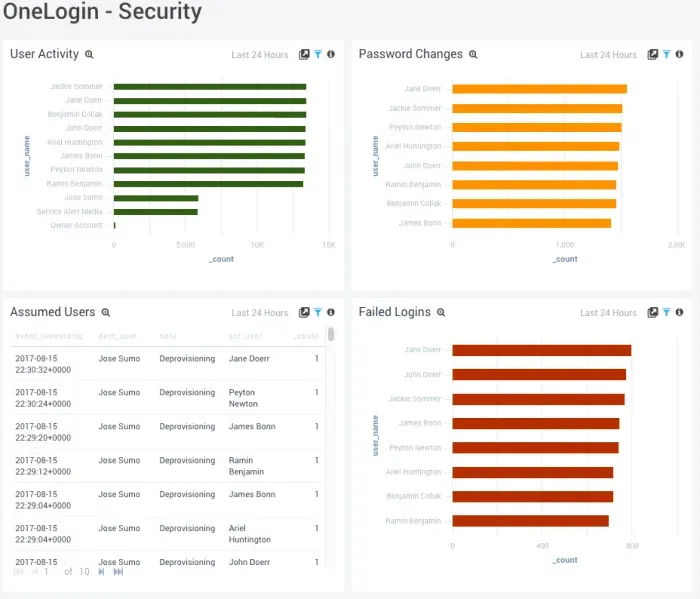This screenshot has width=700, height=599.
Task: Toggle filter icon on Failed Logins panel
Action: pyautogui.click(x=667, y=313)
